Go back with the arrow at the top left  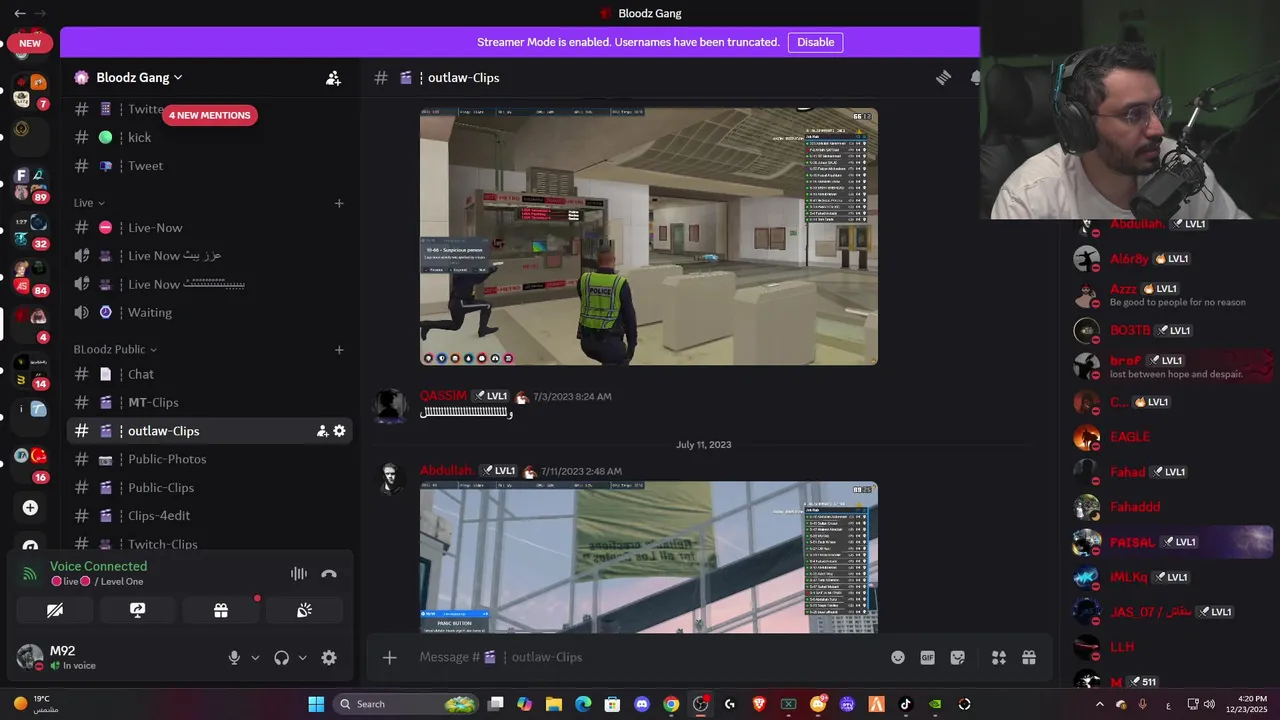coord(20,13)
